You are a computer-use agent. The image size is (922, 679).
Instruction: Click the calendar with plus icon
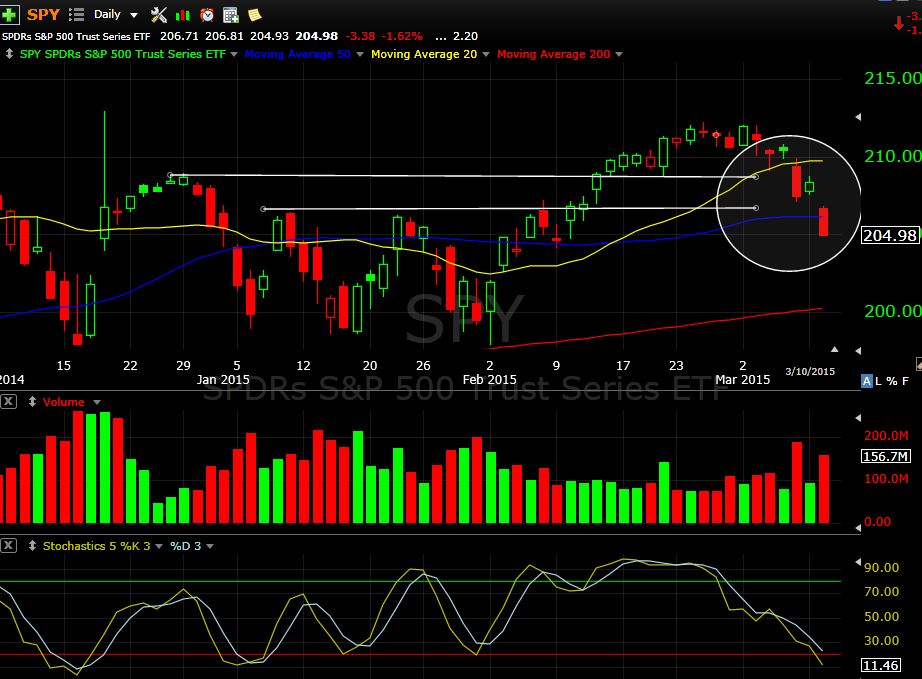point(230,15)
